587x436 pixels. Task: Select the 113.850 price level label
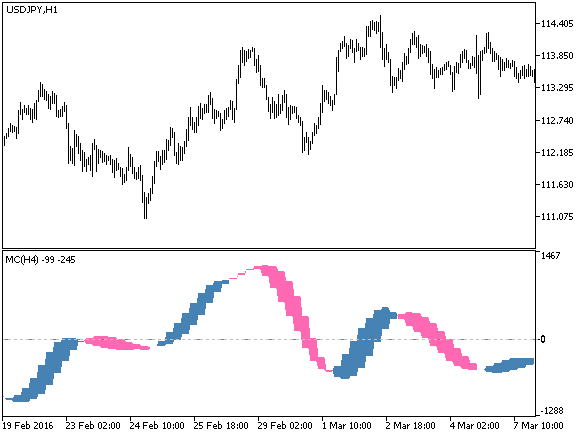(557, 56)
